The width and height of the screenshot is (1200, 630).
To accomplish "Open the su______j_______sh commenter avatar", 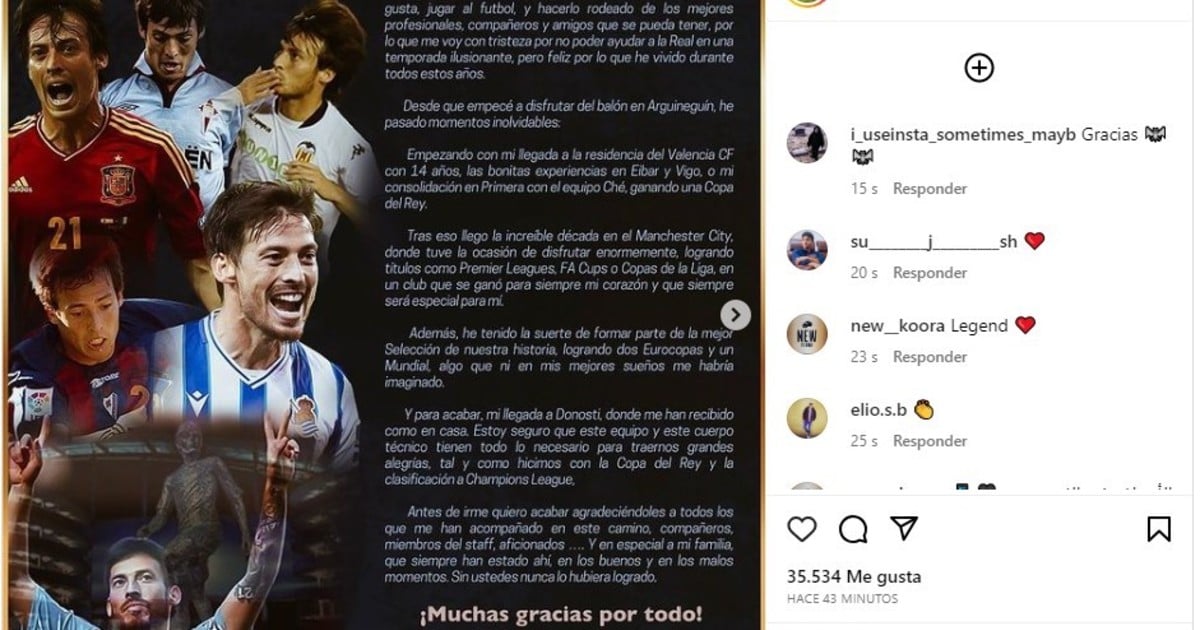I will coord(807,250).
